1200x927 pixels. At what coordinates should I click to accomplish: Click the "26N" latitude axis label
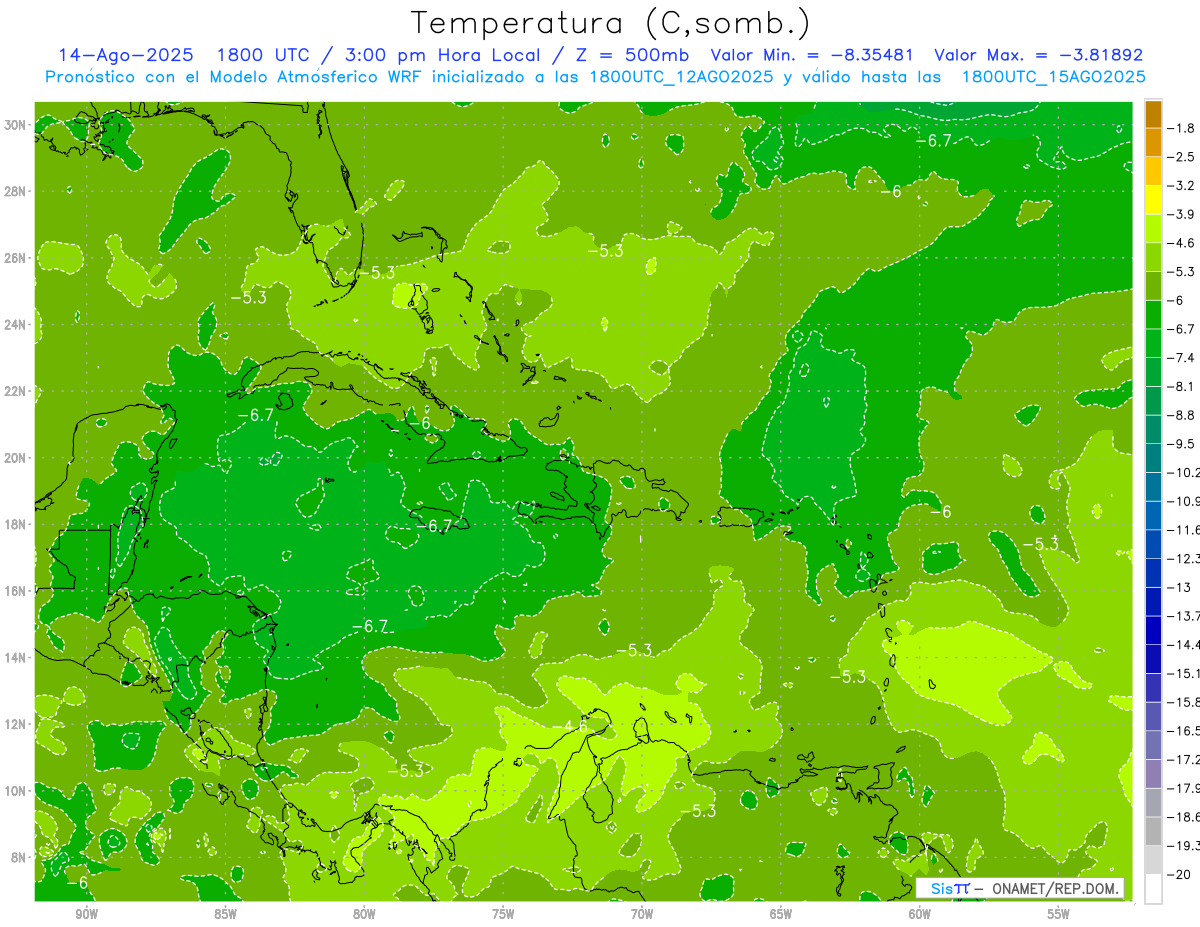pyautogui.click(x=16, y=258)
